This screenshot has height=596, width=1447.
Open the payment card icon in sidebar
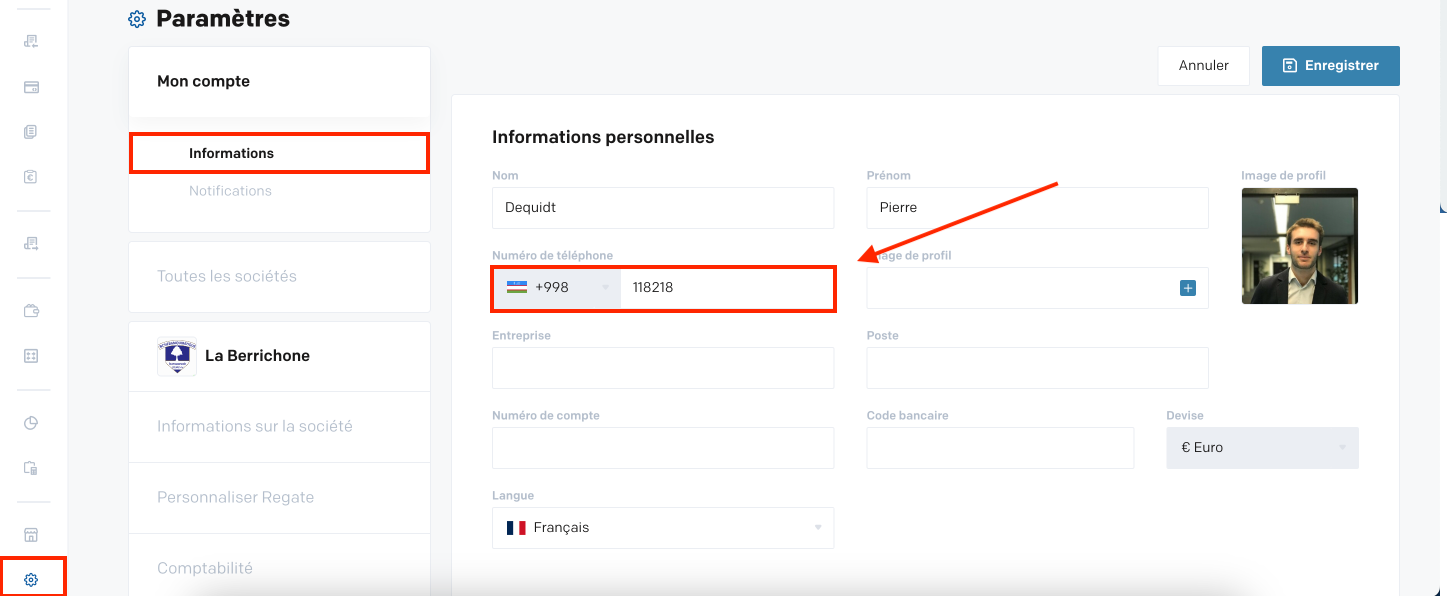[31, 87]
